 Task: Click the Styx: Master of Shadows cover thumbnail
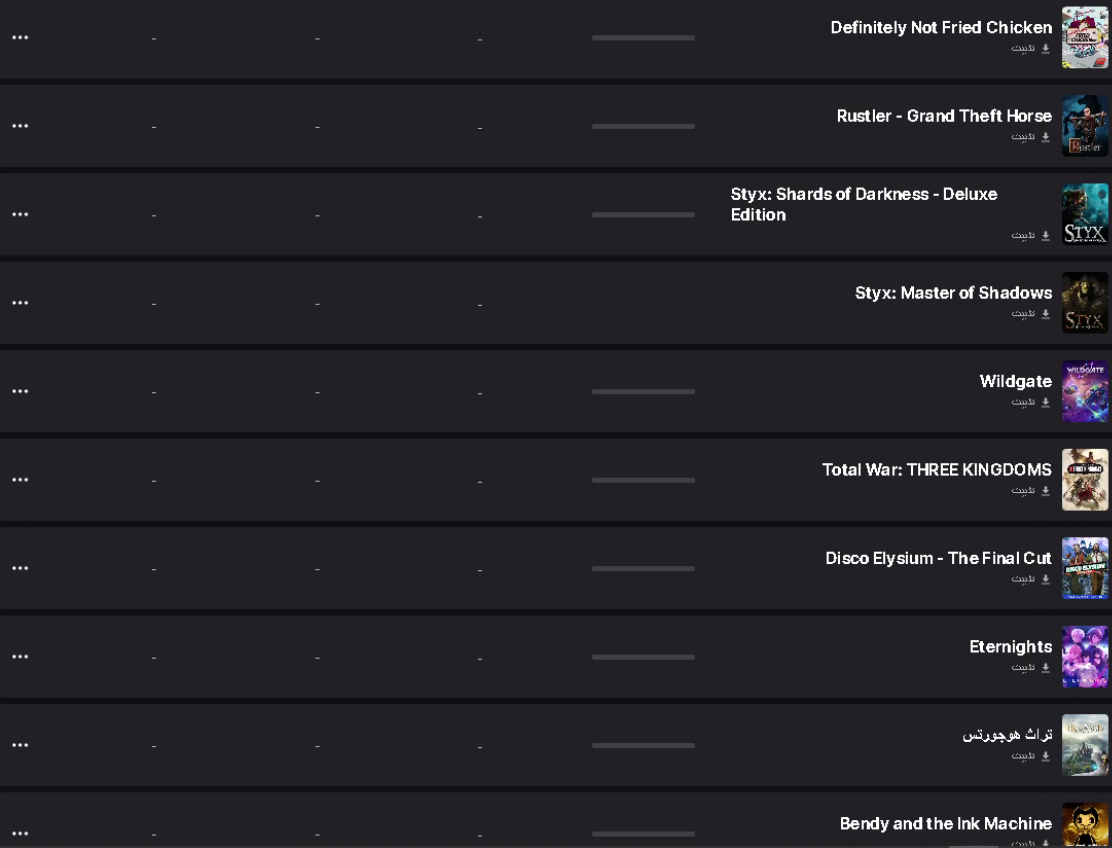[1085, 303]
